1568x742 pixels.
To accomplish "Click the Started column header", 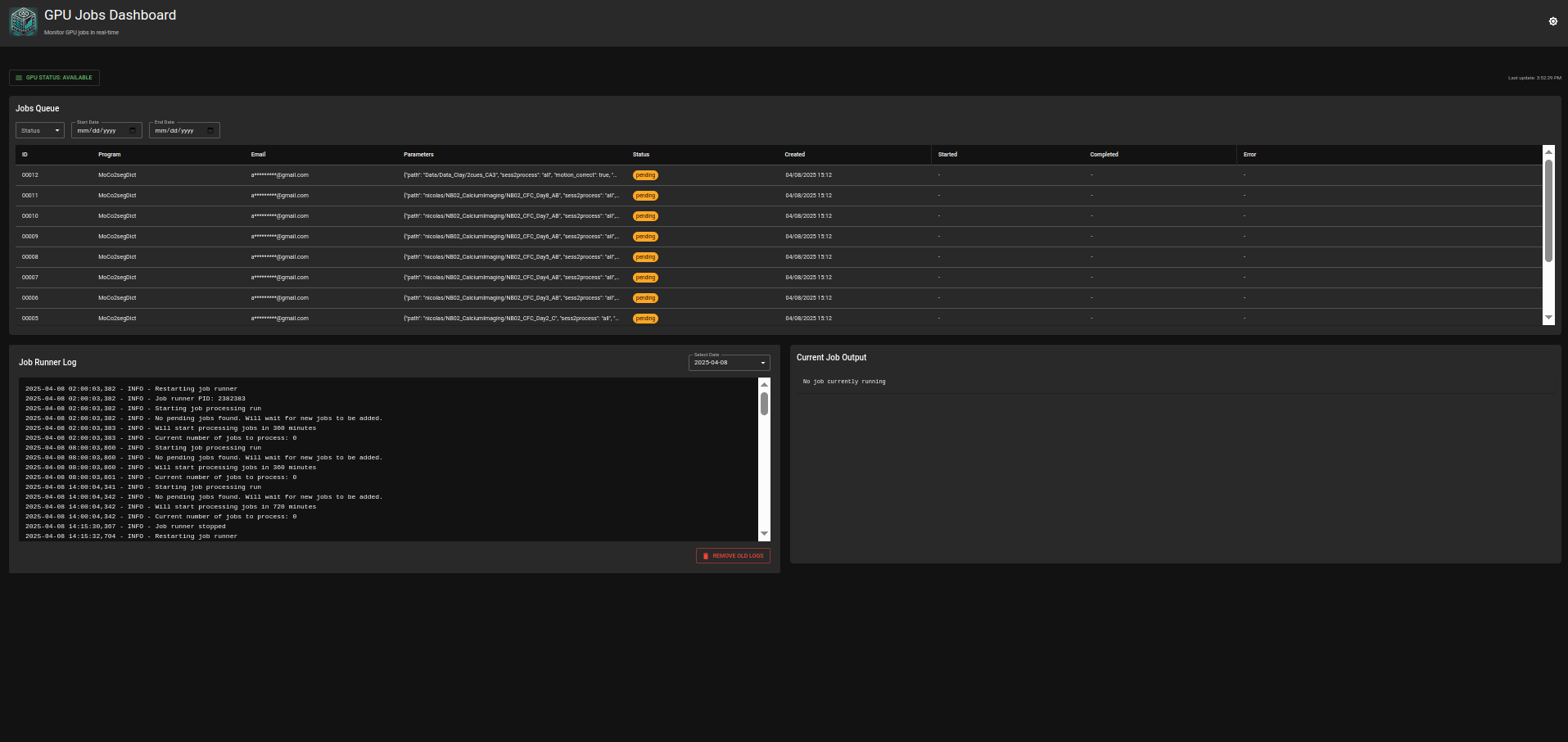I will tap(947, 154).
